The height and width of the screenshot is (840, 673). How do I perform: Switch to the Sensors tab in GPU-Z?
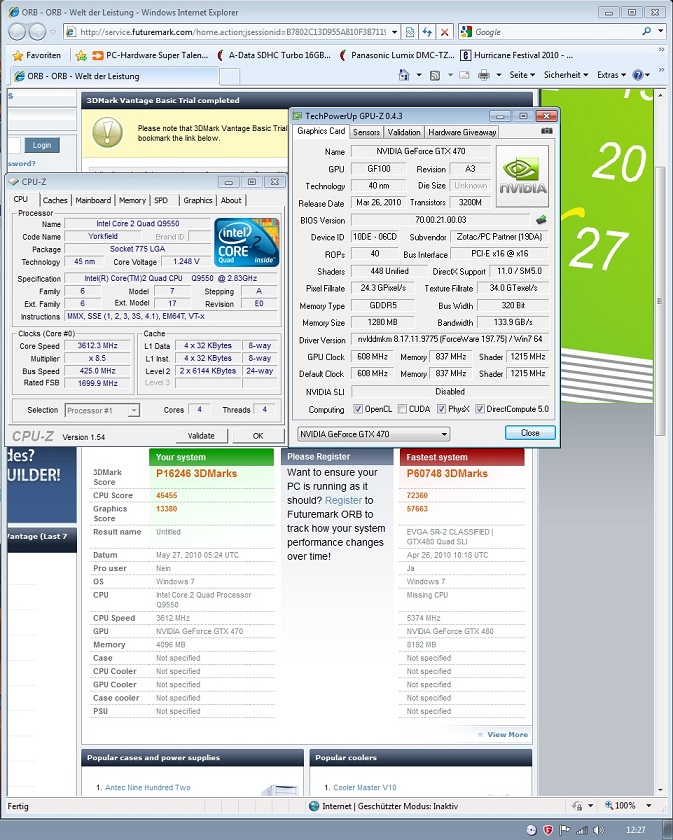[366, 132]
